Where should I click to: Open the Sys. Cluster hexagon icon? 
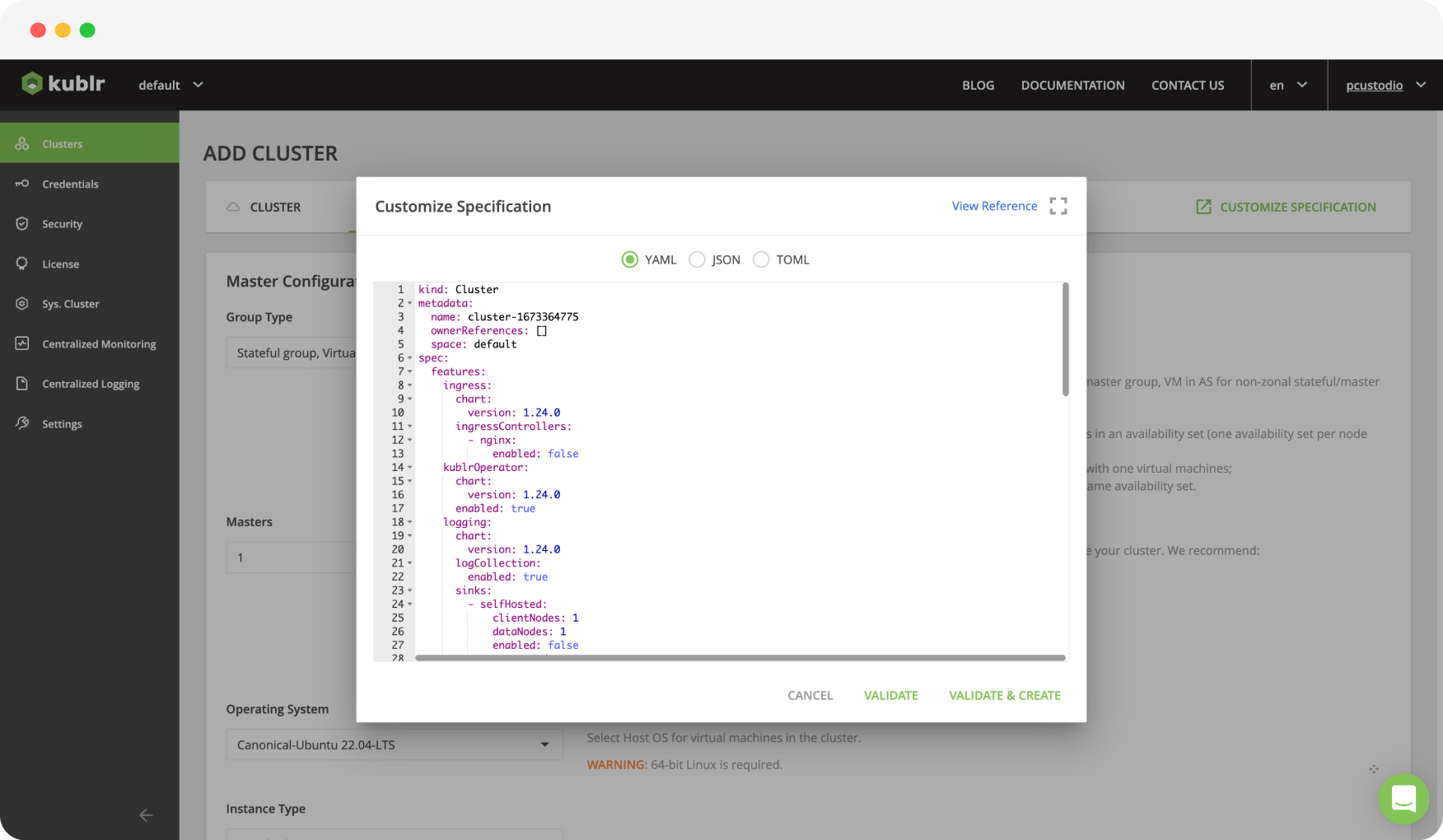(x=22, y=304)
